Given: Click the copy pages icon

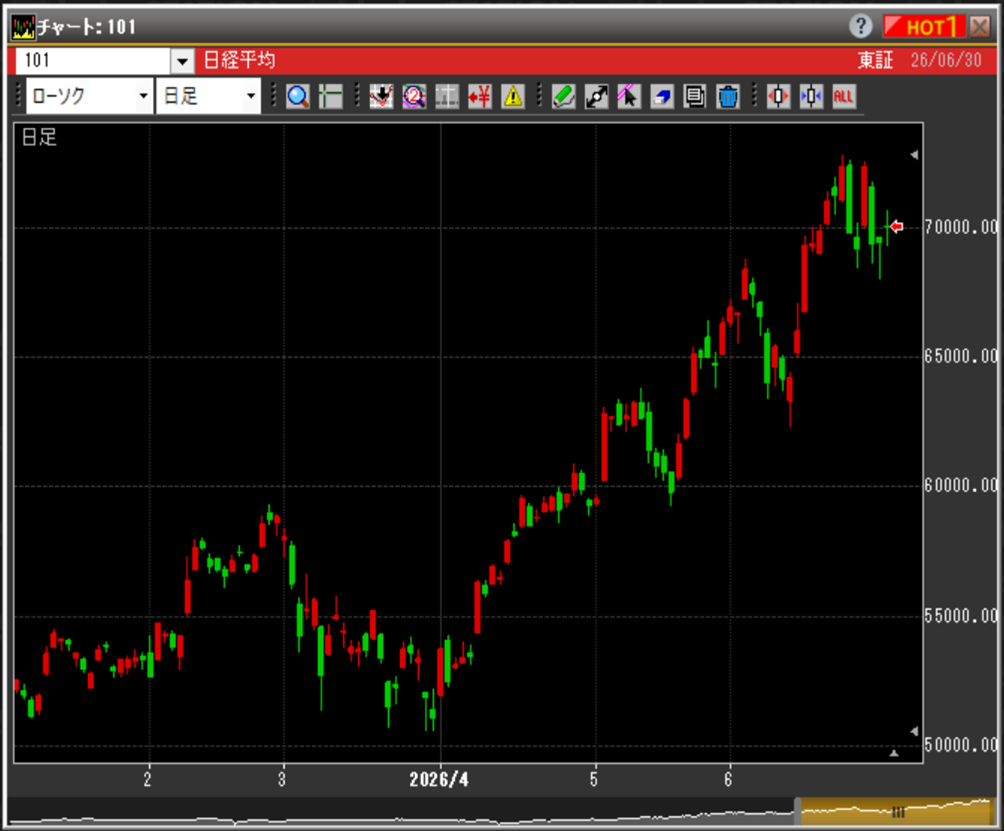Looking at the screenshot, I should 694,97.
